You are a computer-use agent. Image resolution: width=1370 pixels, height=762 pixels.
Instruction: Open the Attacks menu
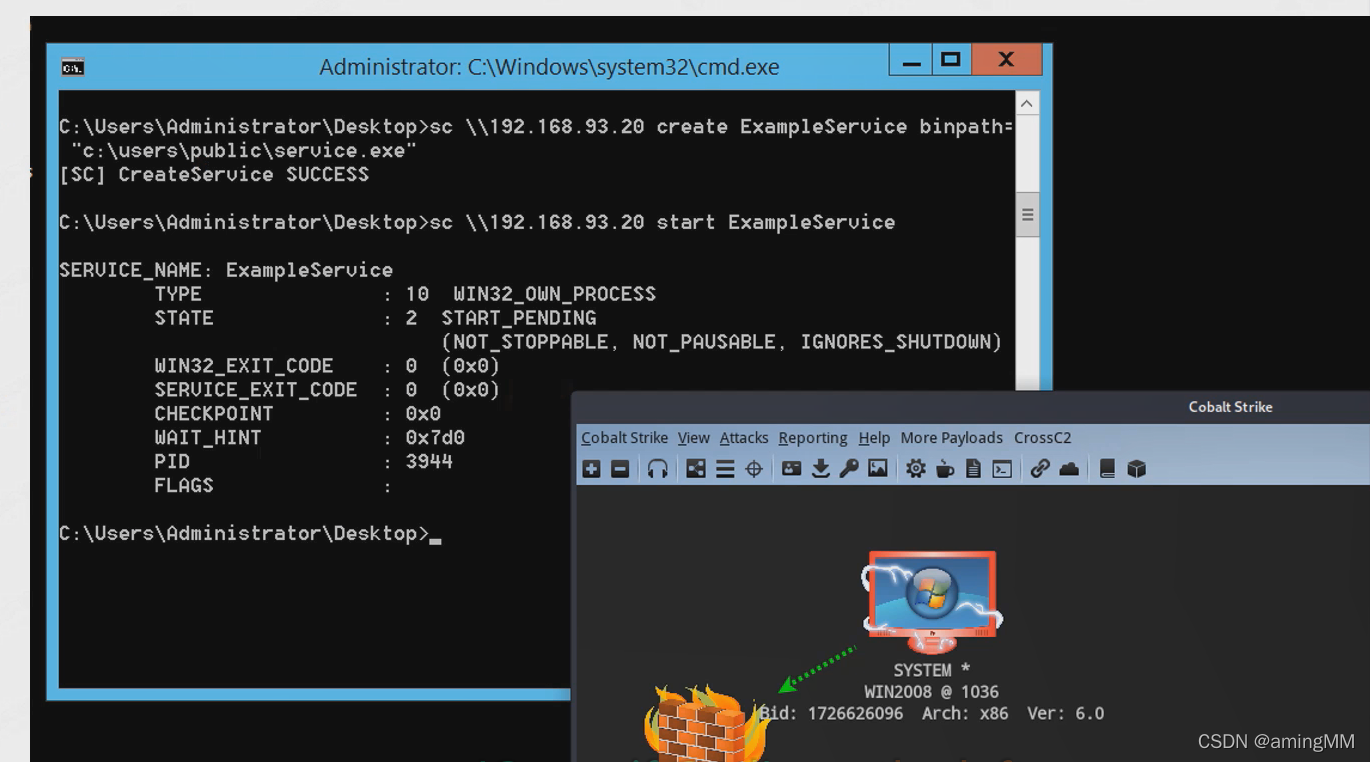point(744,438)
